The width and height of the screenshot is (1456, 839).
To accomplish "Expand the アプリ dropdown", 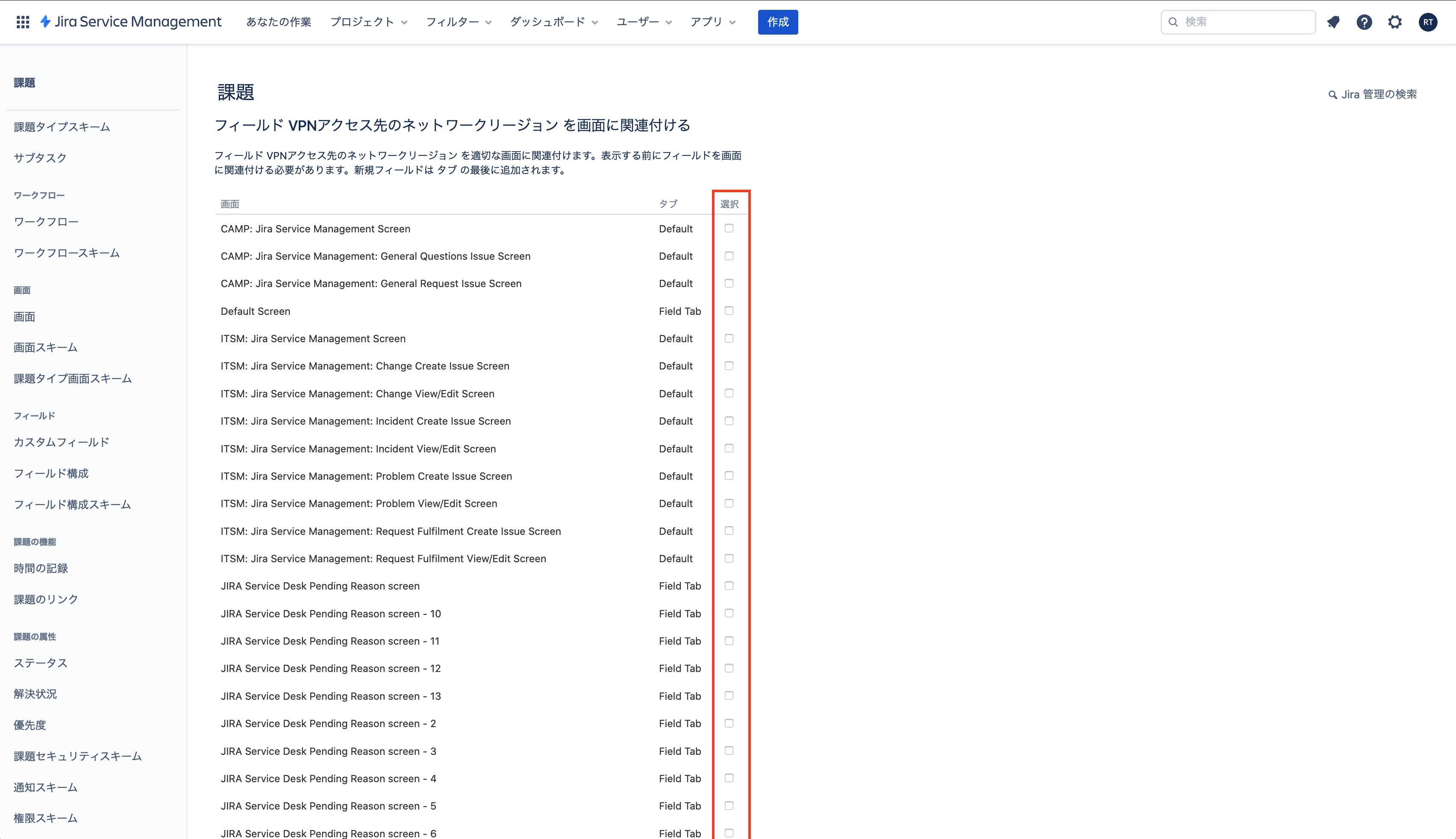I will [713, 22].
